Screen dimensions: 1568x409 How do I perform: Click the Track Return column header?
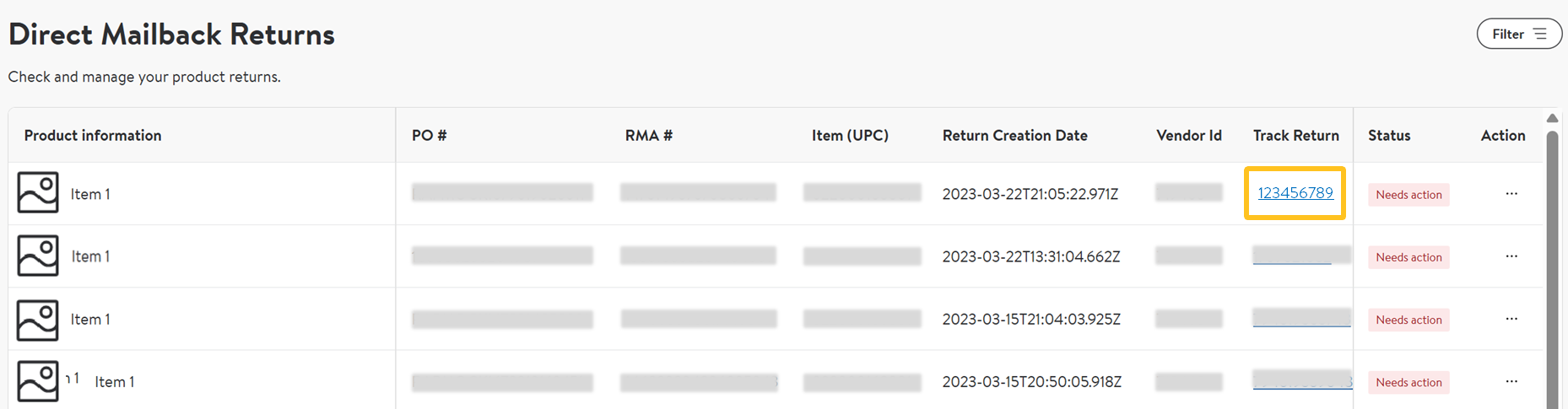1295,135
